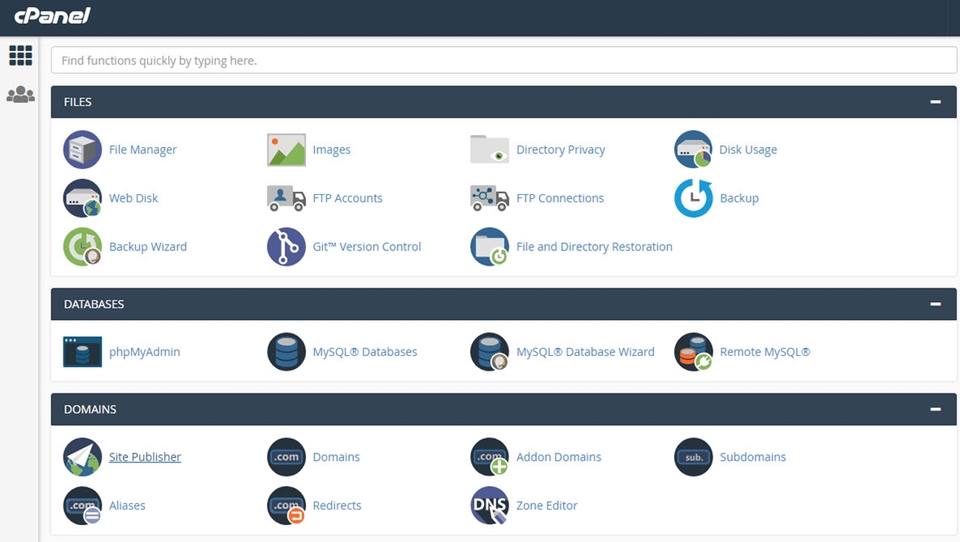Open the Redirects icon
The image size is (960, 542).
pos(286,505)
